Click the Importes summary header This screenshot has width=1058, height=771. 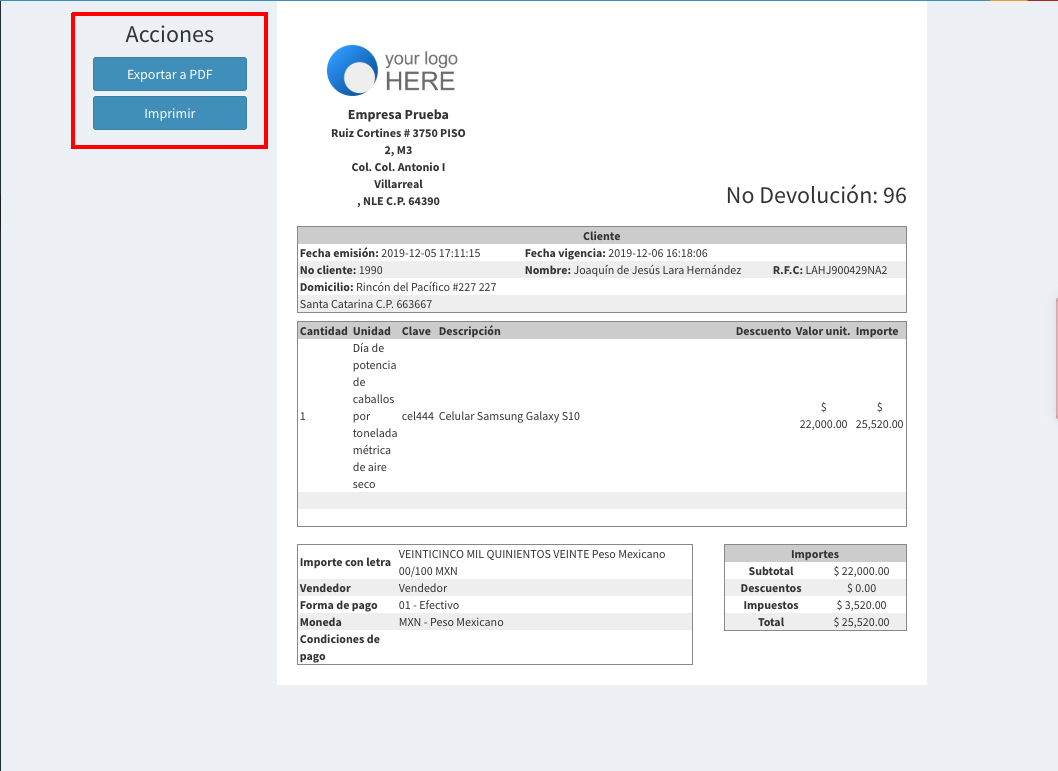(815, 554)
